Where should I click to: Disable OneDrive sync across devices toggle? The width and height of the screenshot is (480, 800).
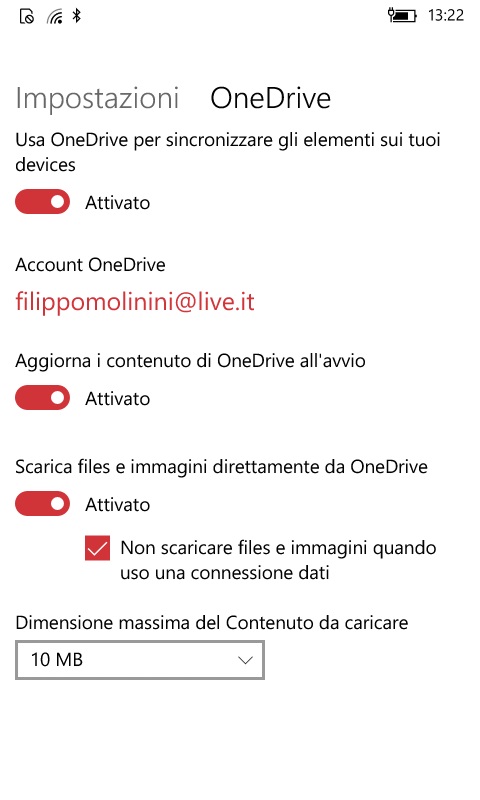pyautogui.click(x=42, y=202)
